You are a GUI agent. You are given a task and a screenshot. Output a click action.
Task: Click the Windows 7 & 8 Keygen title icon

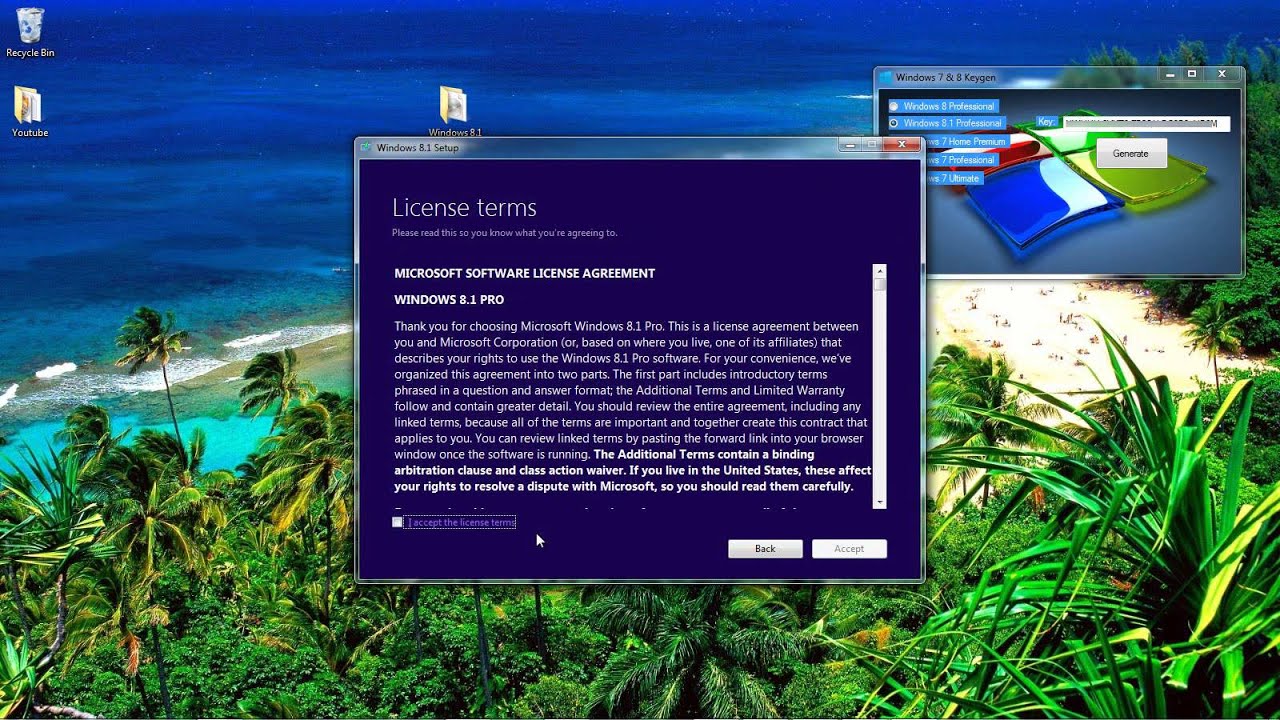pyautogui.click(x=885, y=77)
